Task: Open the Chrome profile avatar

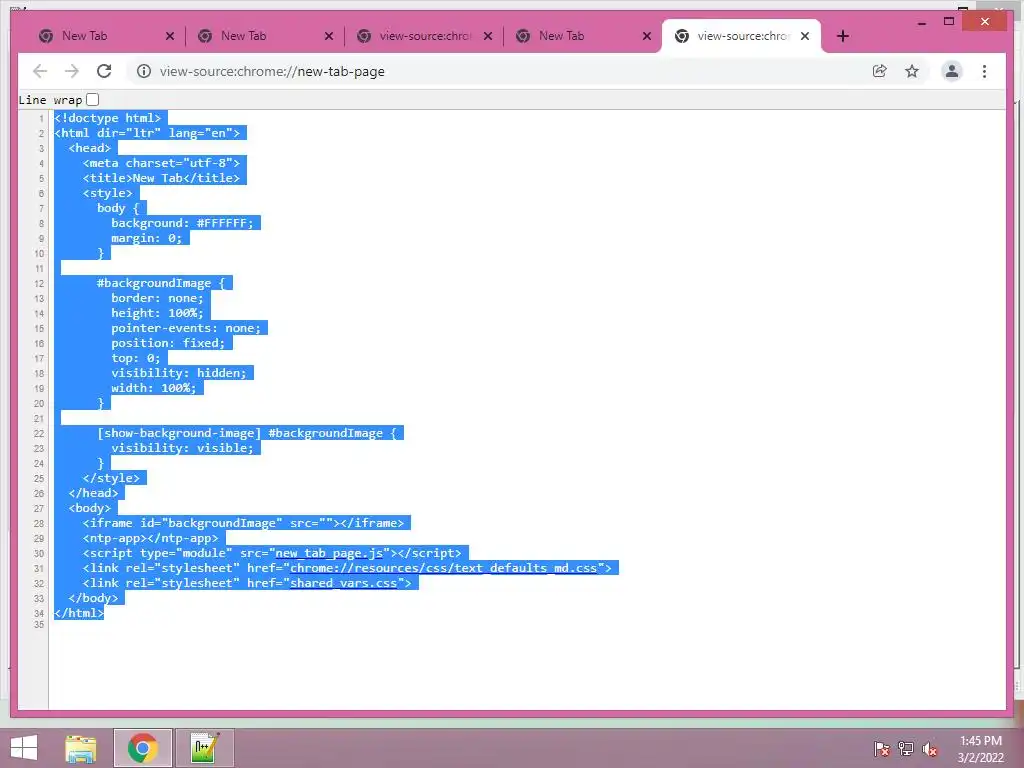Action: [952, 71]
